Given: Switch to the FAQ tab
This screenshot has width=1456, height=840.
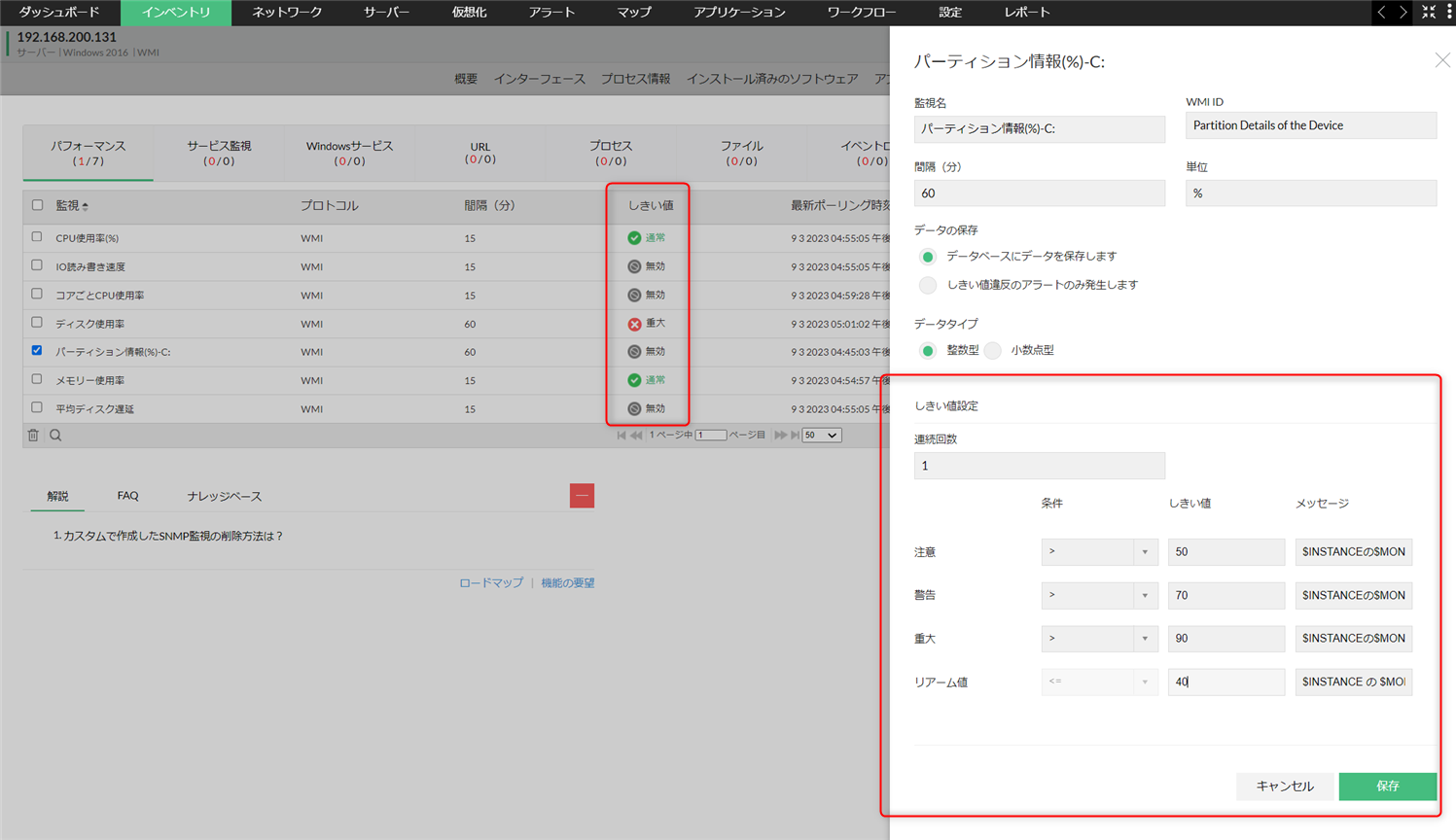Looking at the screenshot, I should [x=127, y=496].
